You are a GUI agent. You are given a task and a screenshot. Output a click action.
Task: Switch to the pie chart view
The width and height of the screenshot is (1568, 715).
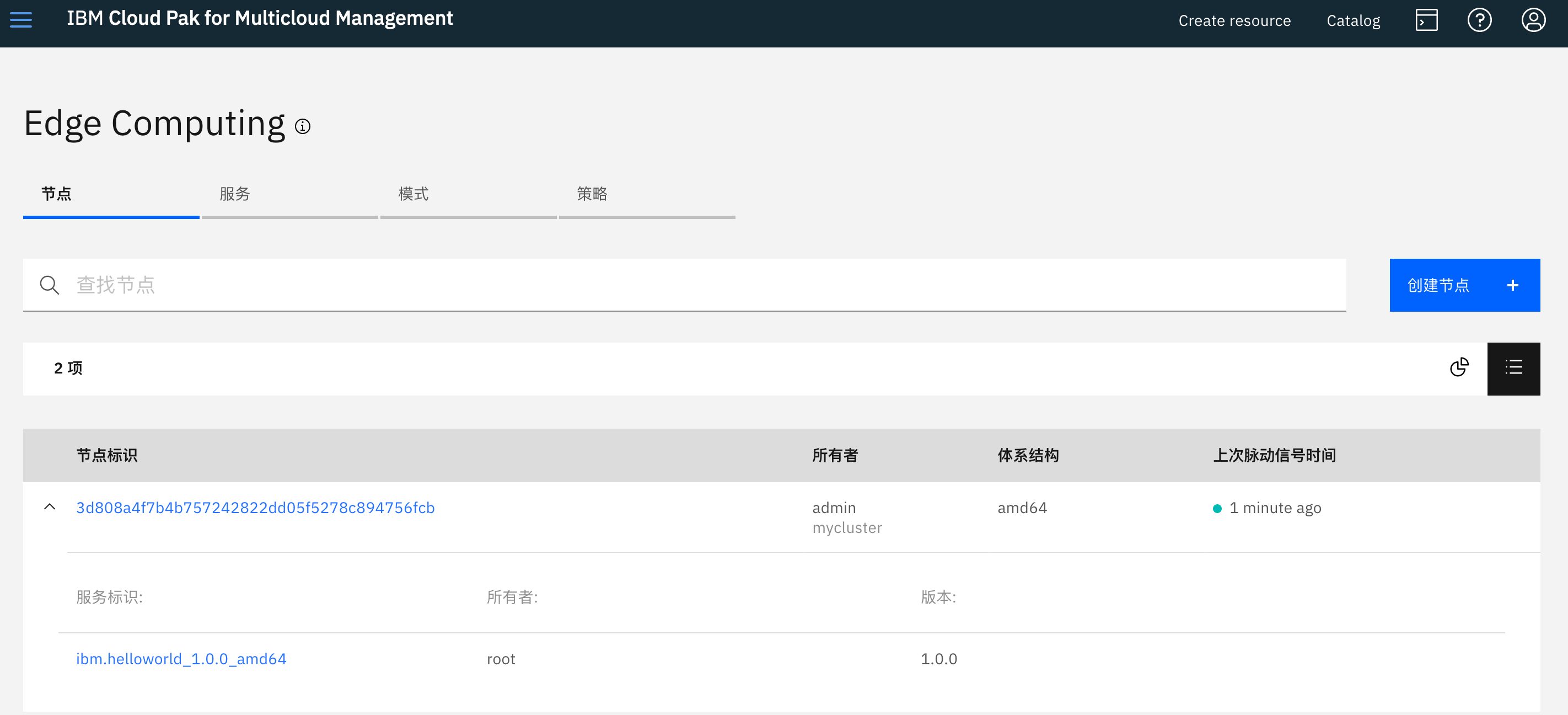pos(1459,368)
